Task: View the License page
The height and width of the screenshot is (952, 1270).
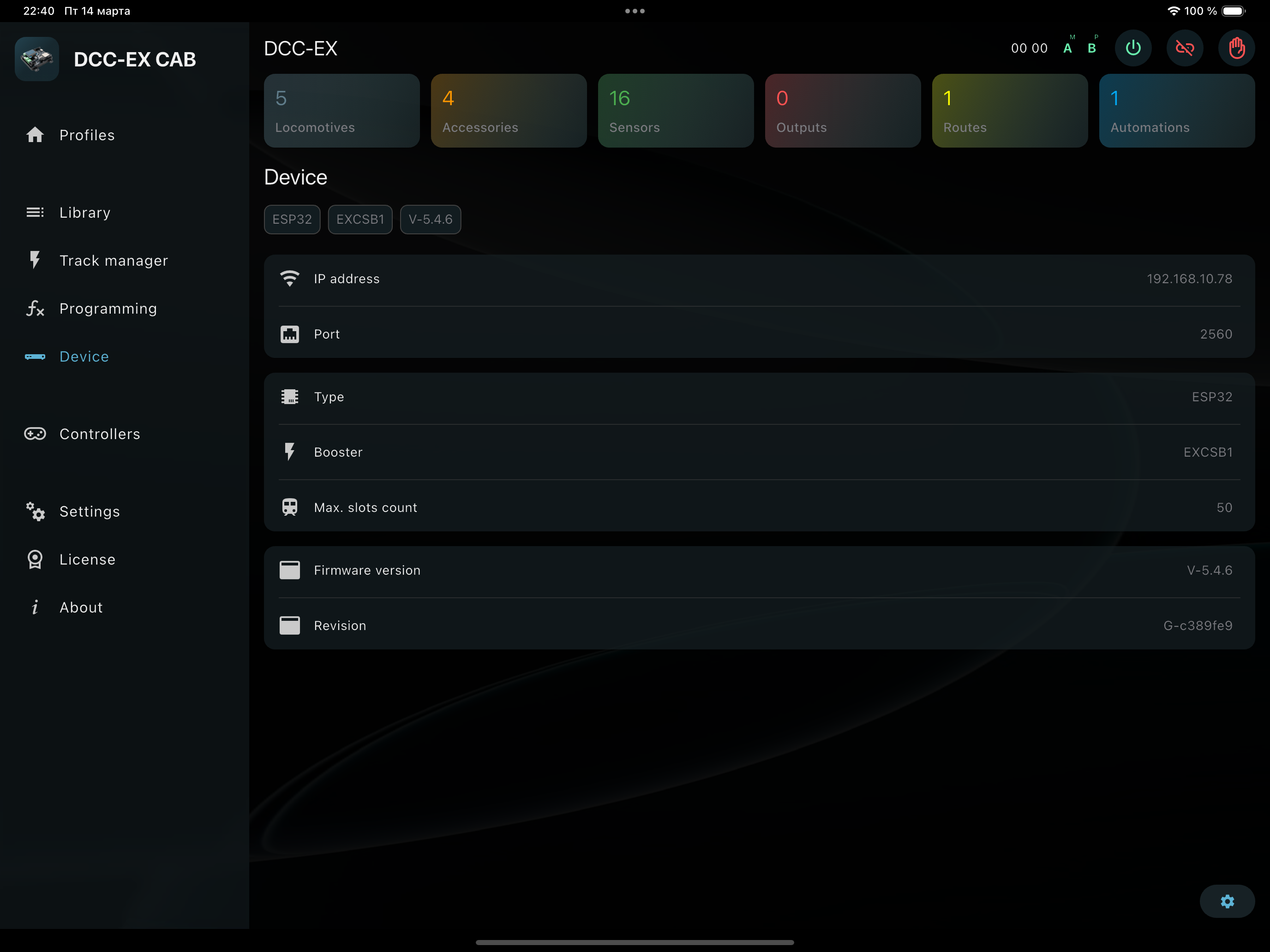Action: click(x=87, y=559)
